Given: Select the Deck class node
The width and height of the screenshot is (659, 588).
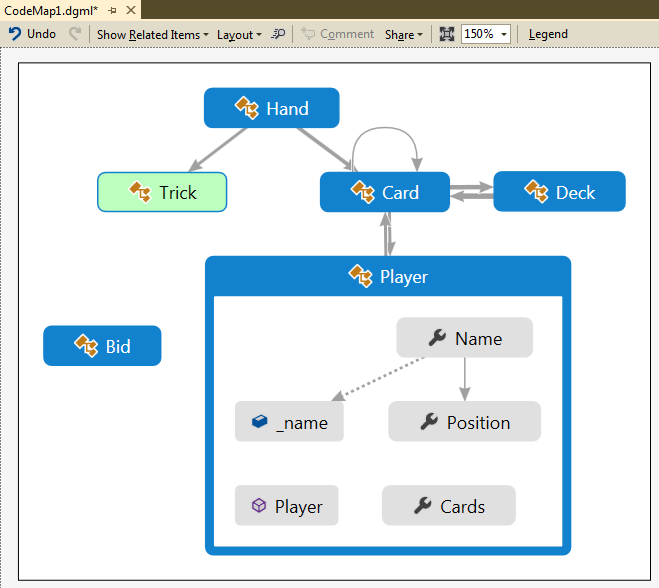Looking at the screenshot, I should (559, 191).
